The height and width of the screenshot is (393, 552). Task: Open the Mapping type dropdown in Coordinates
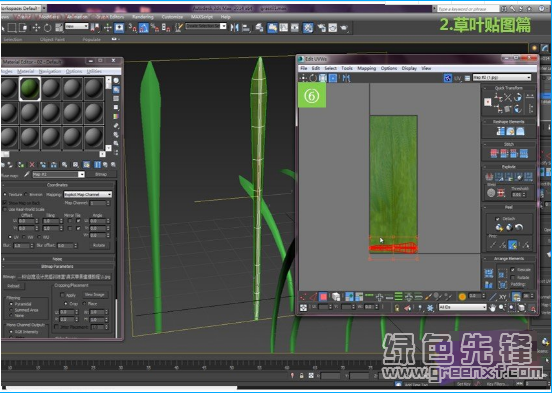[x=88, y=194]
